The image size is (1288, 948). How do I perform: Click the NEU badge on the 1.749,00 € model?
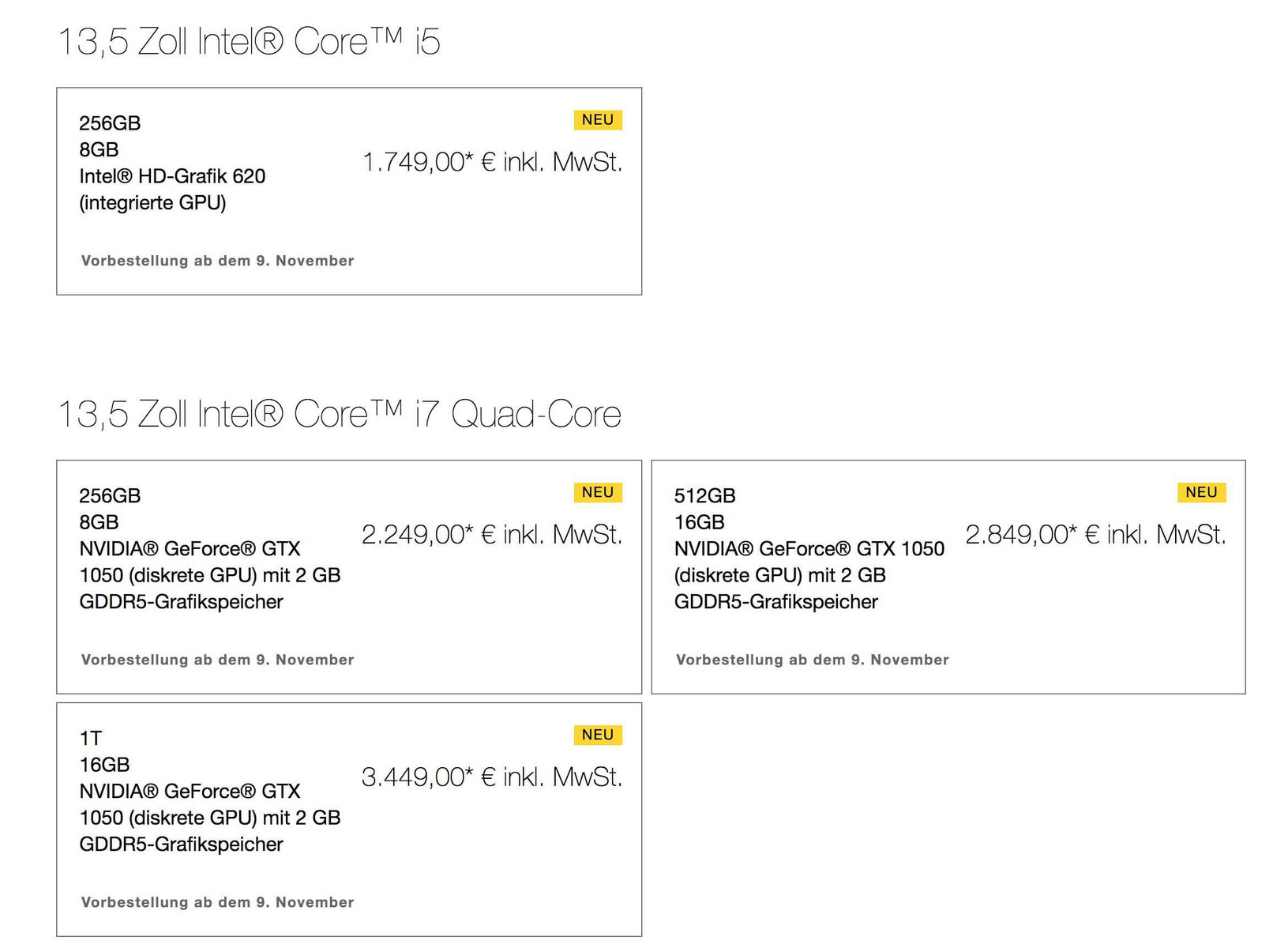tap(598, 120)
